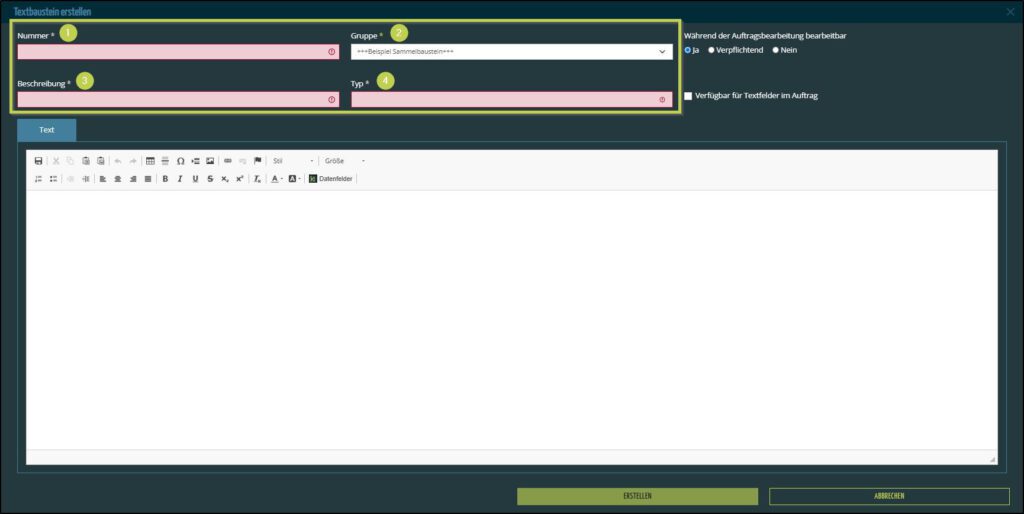The height and width of the screenshot is (514, 1024).
Task: Insert a special character (Omega icon)
Action: pyautogui.click(x=180, y=161)
